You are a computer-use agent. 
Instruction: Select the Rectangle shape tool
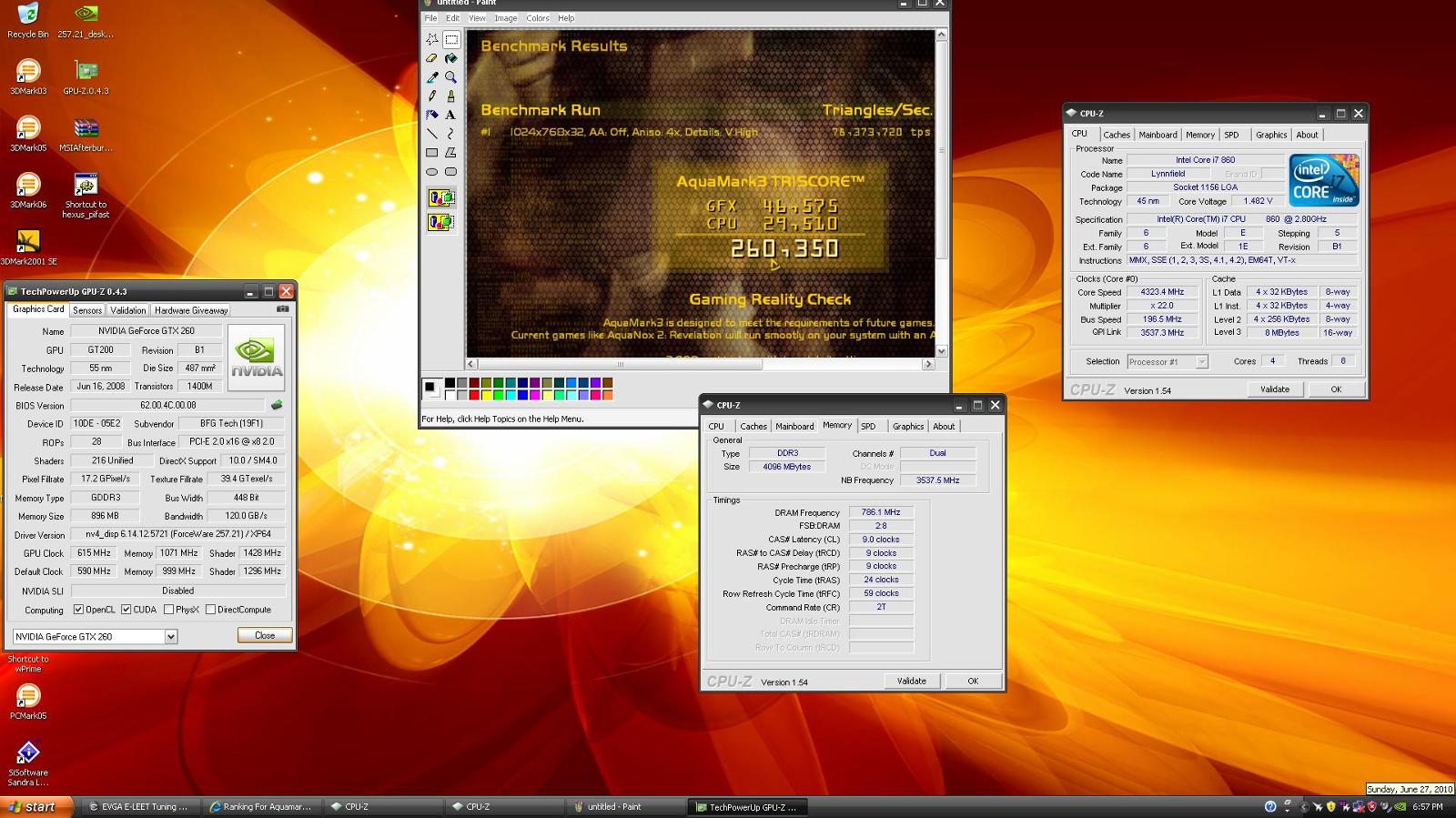(432, 152)
